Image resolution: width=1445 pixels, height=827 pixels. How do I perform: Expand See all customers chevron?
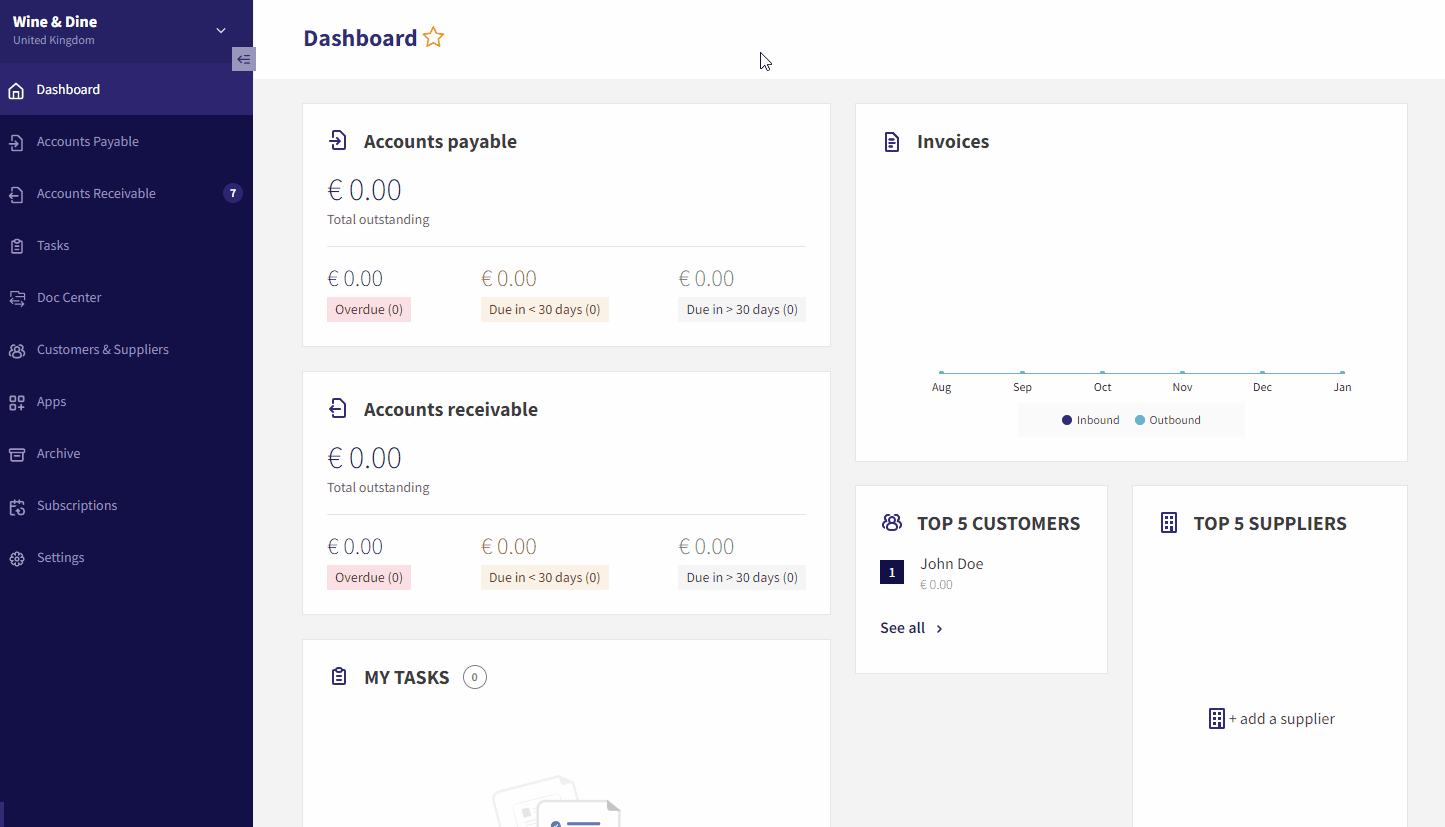click(939, 629)
